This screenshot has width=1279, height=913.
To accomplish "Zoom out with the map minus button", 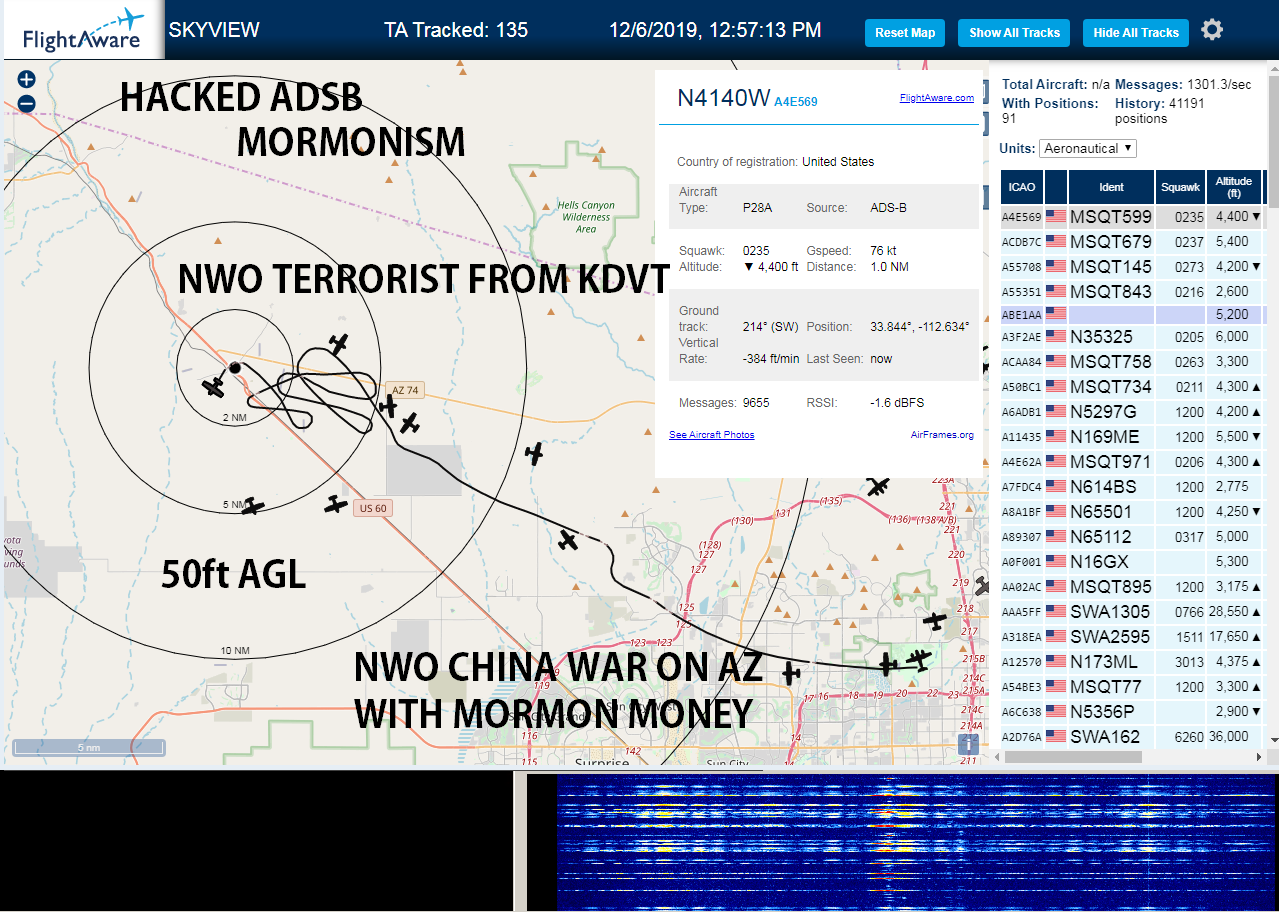I will [x=27, y=103].
